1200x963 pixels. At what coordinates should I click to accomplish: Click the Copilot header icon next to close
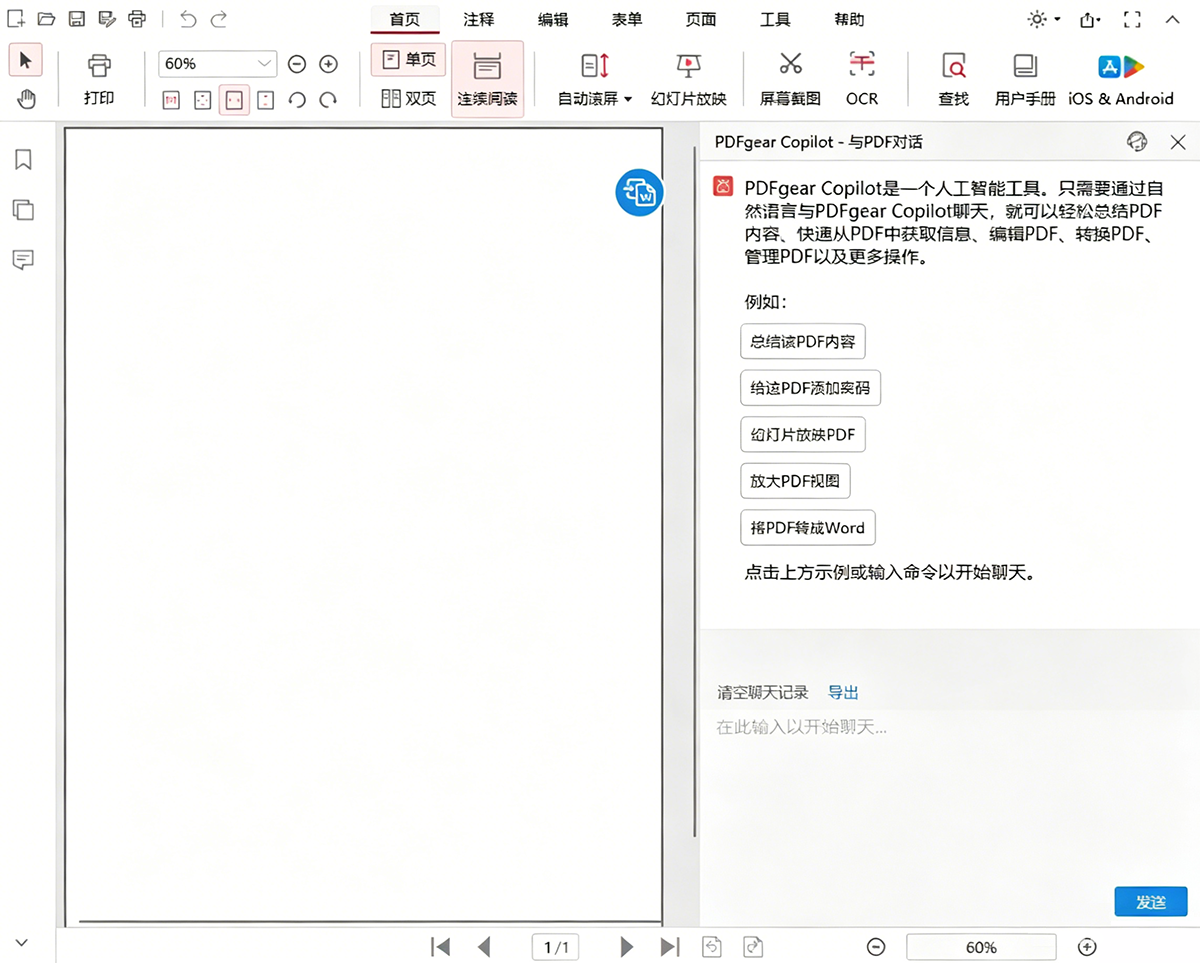point(1137,142)
